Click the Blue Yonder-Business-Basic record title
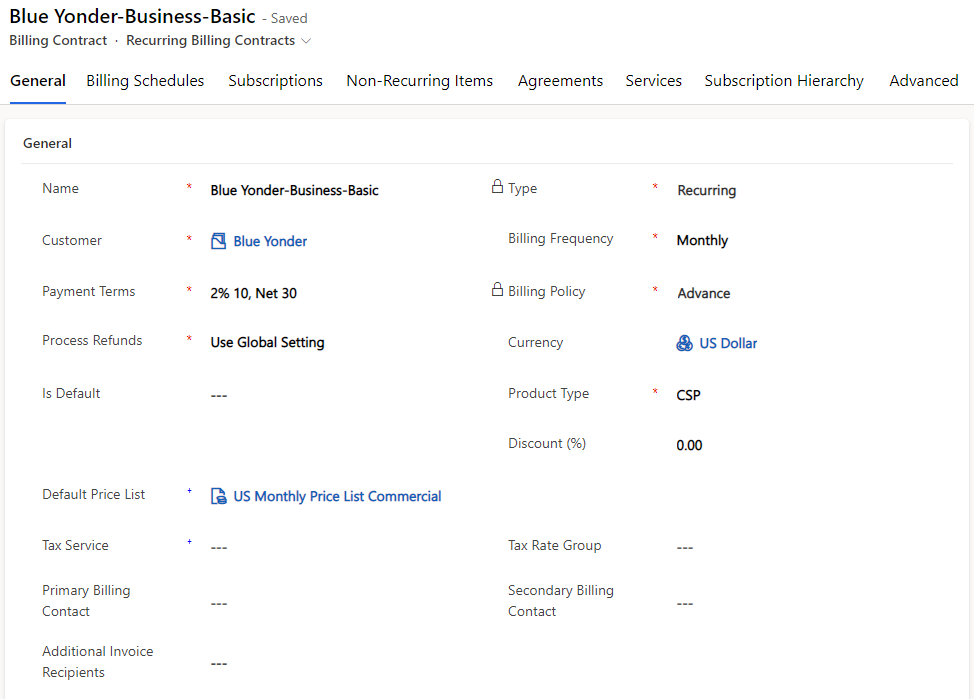 pos(132,16)
